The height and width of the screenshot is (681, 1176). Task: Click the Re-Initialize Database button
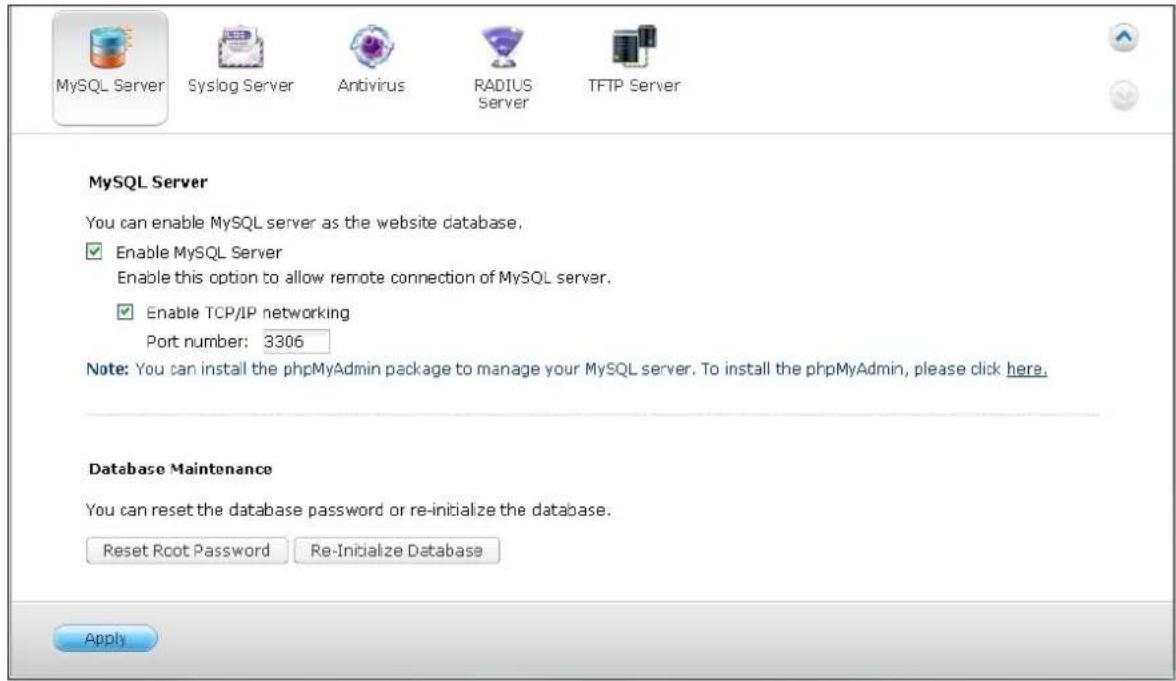(397, 550)
